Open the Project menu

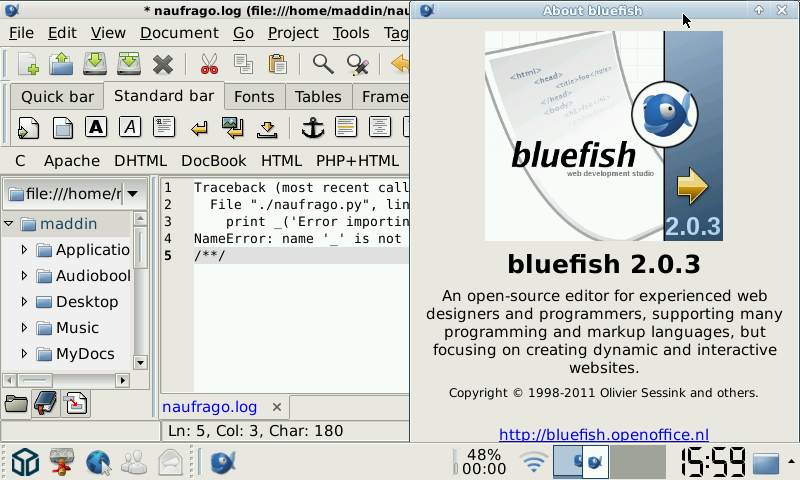point(293,33)
